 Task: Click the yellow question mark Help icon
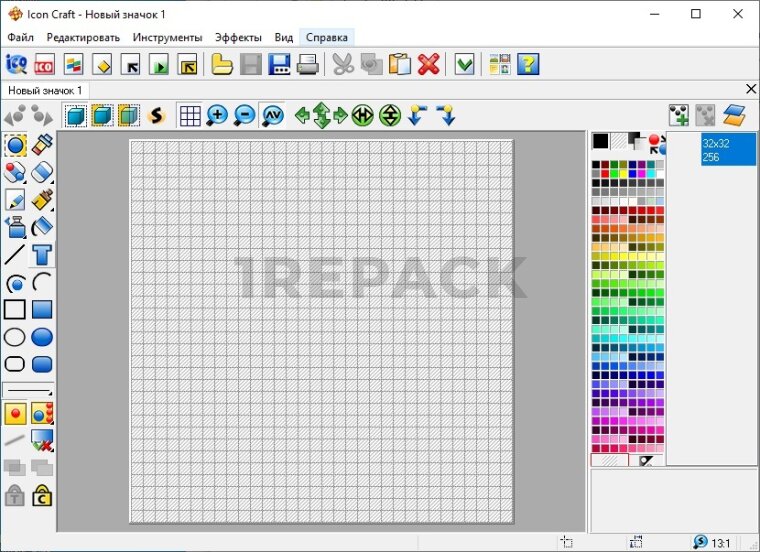click(528, 65)
